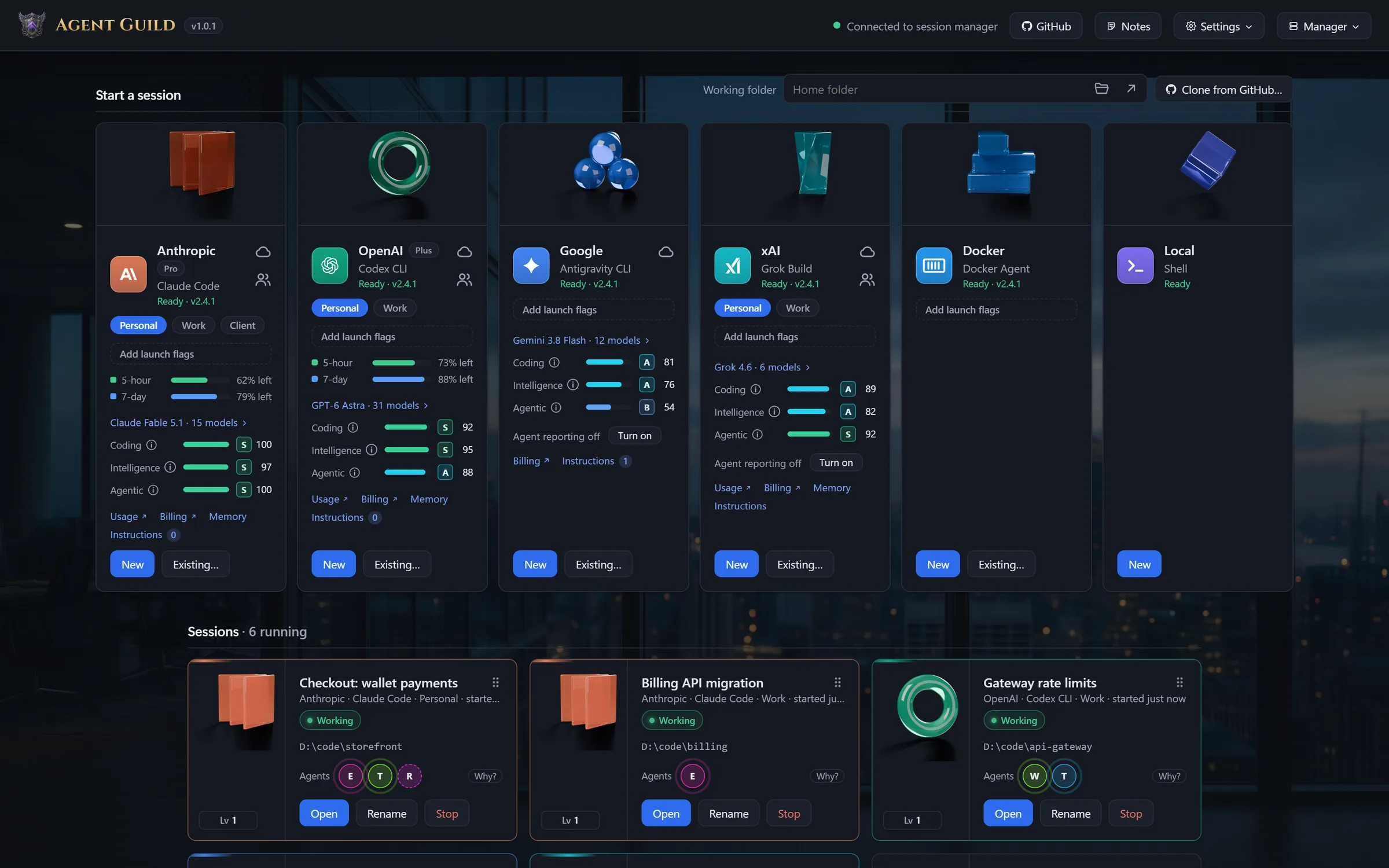Click the info icon next to Google Intelligence

click(573, 385)
